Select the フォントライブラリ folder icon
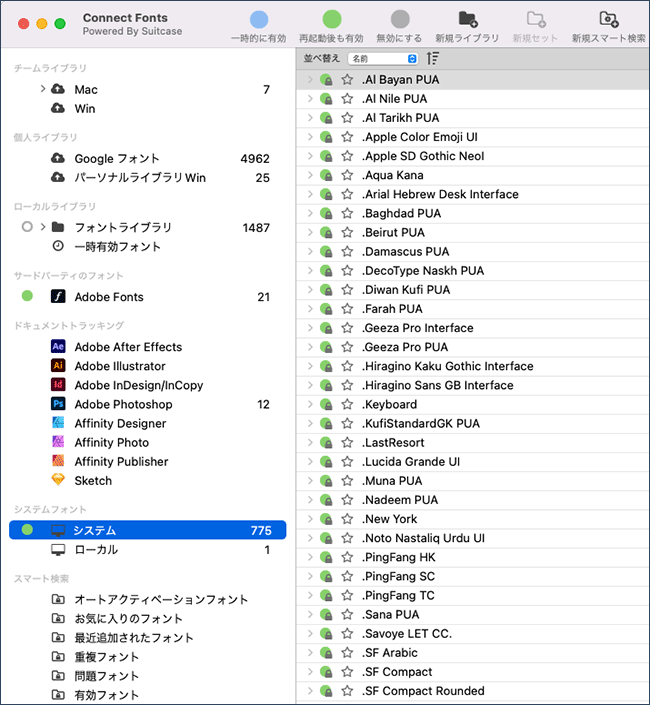650x705 pixels. click(x=58, y=227)
